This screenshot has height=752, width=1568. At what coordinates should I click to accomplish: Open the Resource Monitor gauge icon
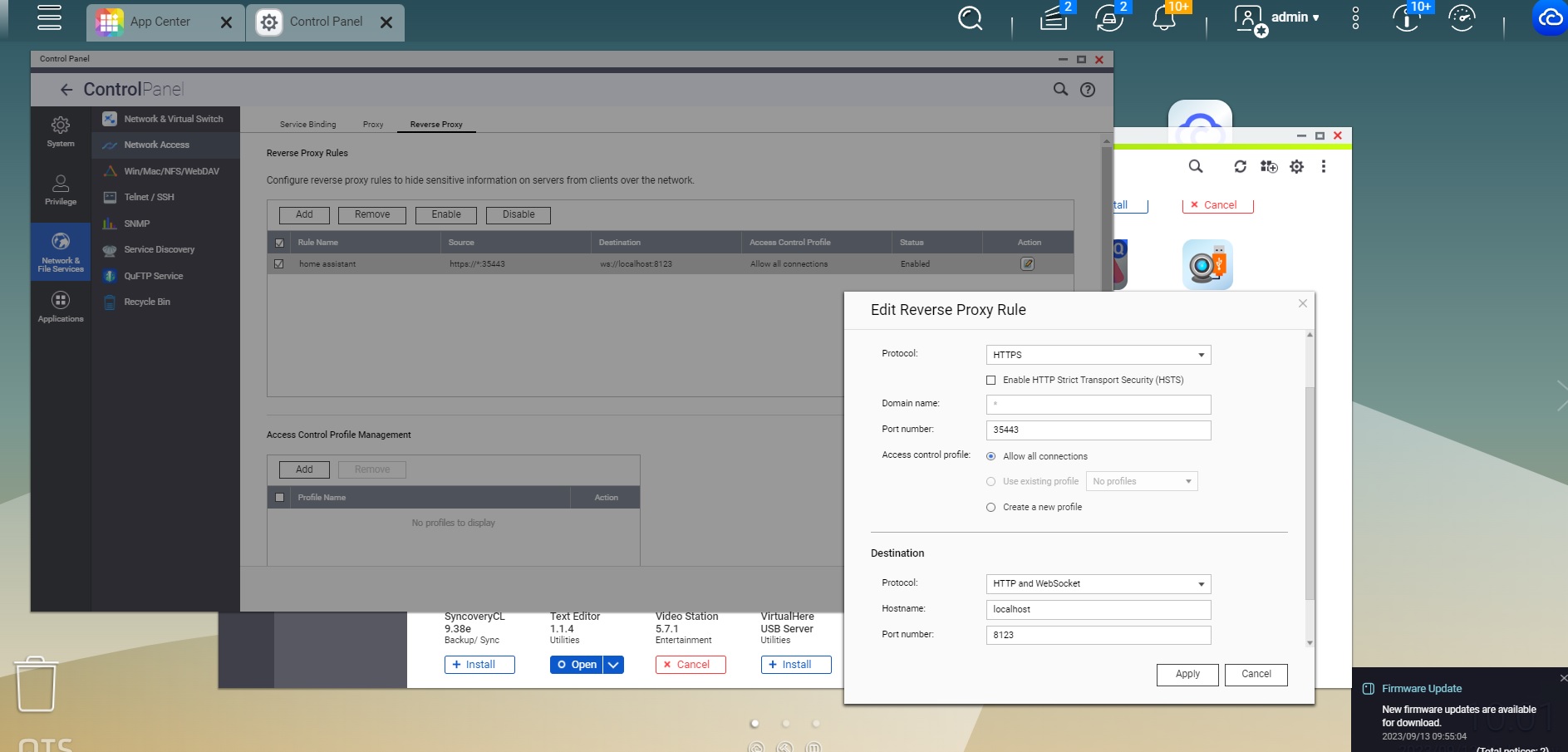click(x=1462, y=17)
